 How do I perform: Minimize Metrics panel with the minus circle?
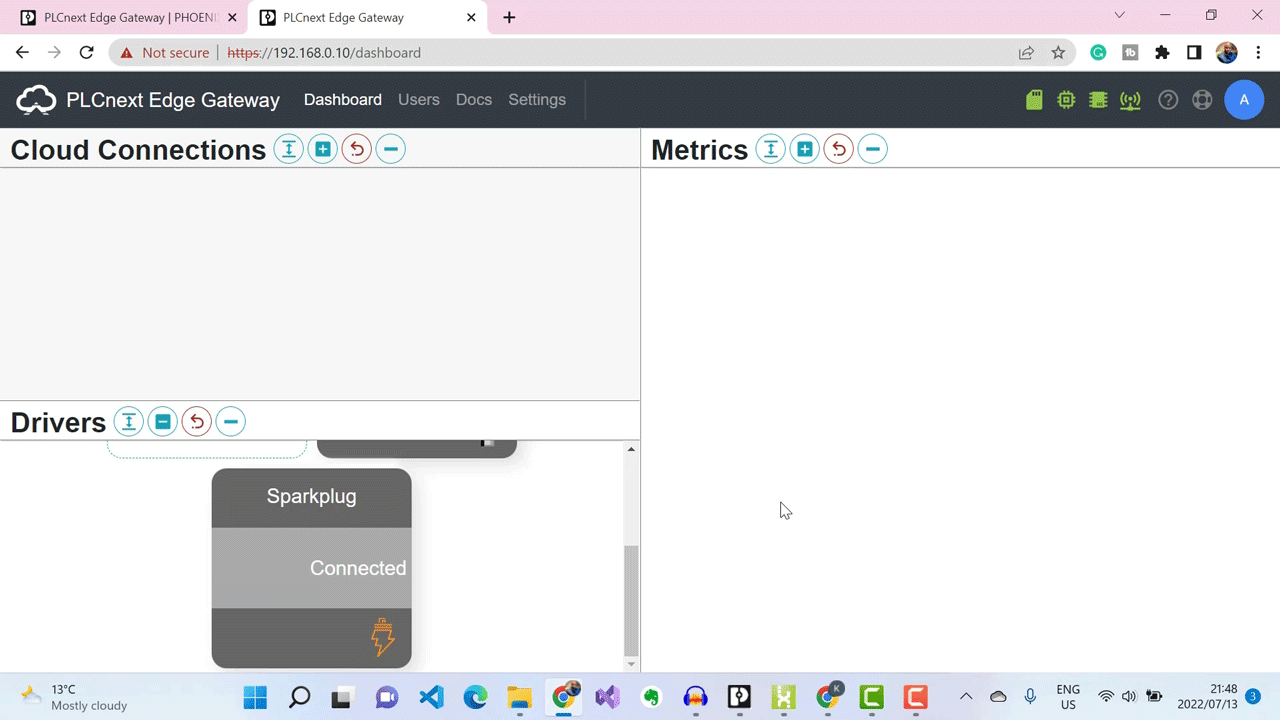[x=873, y=149]
